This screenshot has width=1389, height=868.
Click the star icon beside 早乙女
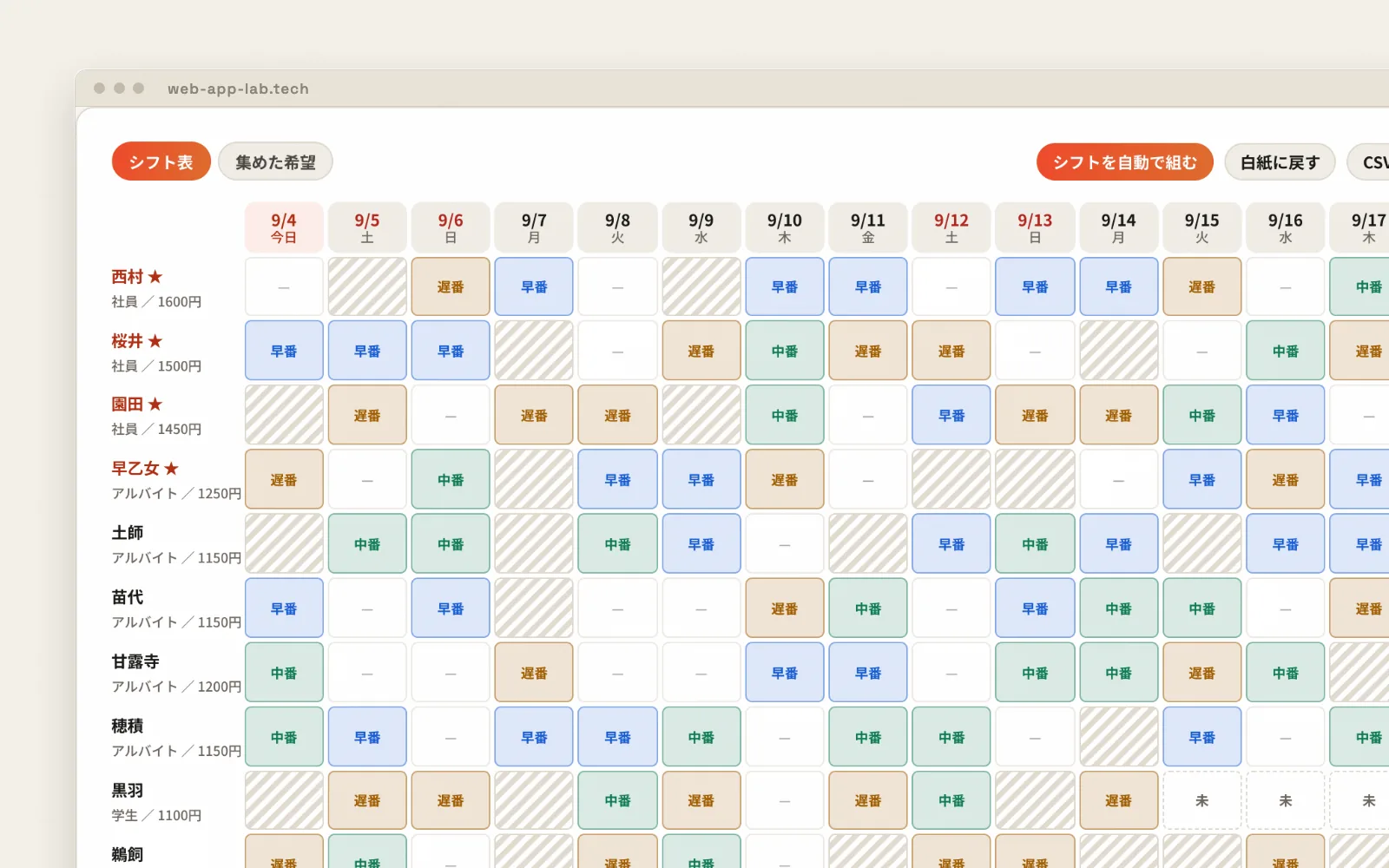click(171, 469)
